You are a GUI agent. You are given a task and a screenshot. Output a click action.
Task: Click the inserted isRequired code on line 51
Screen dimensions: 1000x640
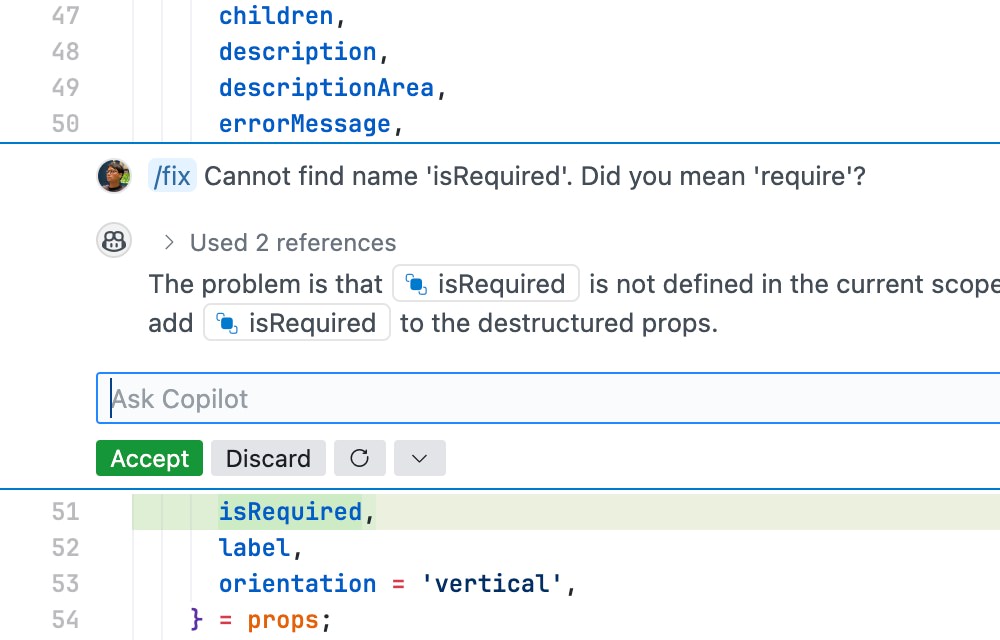click(x=290, y=512)
